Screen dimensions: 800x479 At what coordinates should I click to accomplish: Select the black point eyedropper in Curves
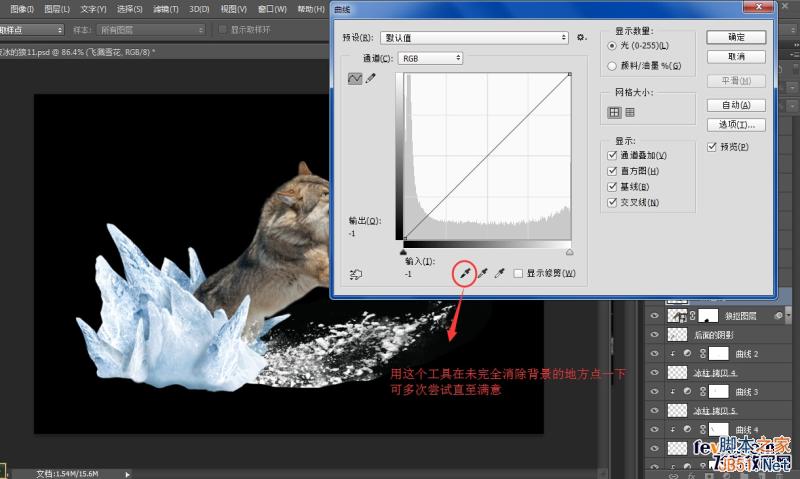[465, 273]
